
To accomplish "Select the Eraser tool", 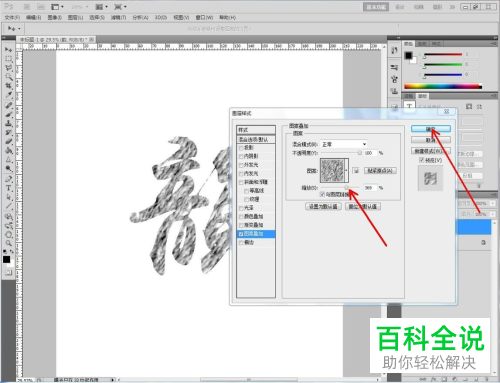I will click(x=8, y=141).
